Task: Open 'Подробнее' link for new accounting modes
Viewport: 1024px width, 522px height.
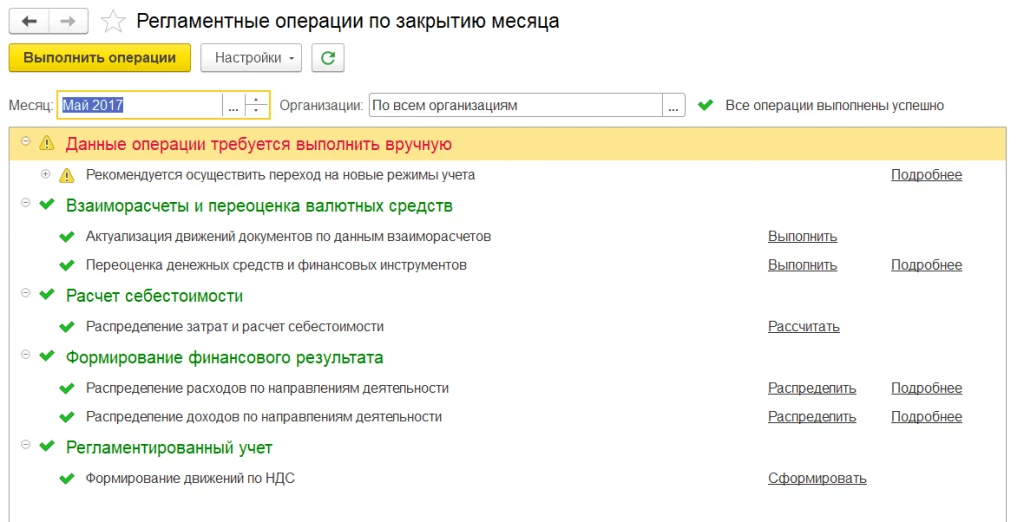Action: (x=926, y=175)
